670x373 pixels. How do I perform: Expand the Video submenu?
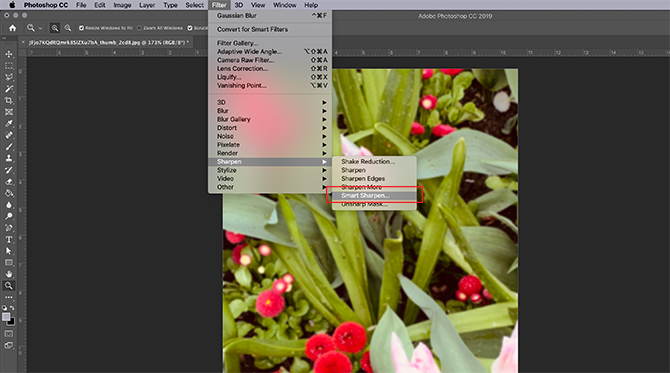[270, 179]
